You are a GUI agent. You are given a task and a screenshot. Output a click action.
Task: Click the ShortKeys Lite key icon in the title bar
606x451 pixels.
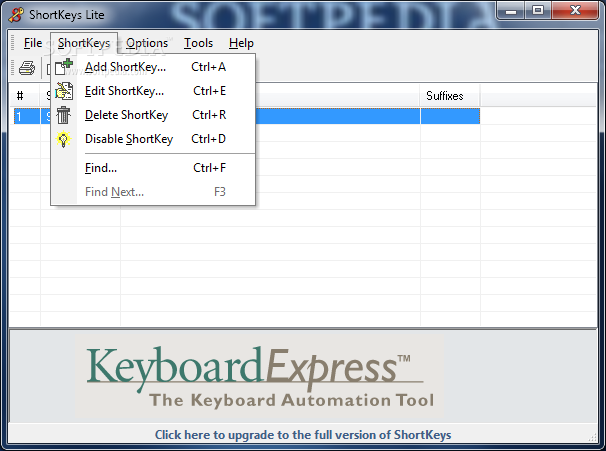pos(16,14)
